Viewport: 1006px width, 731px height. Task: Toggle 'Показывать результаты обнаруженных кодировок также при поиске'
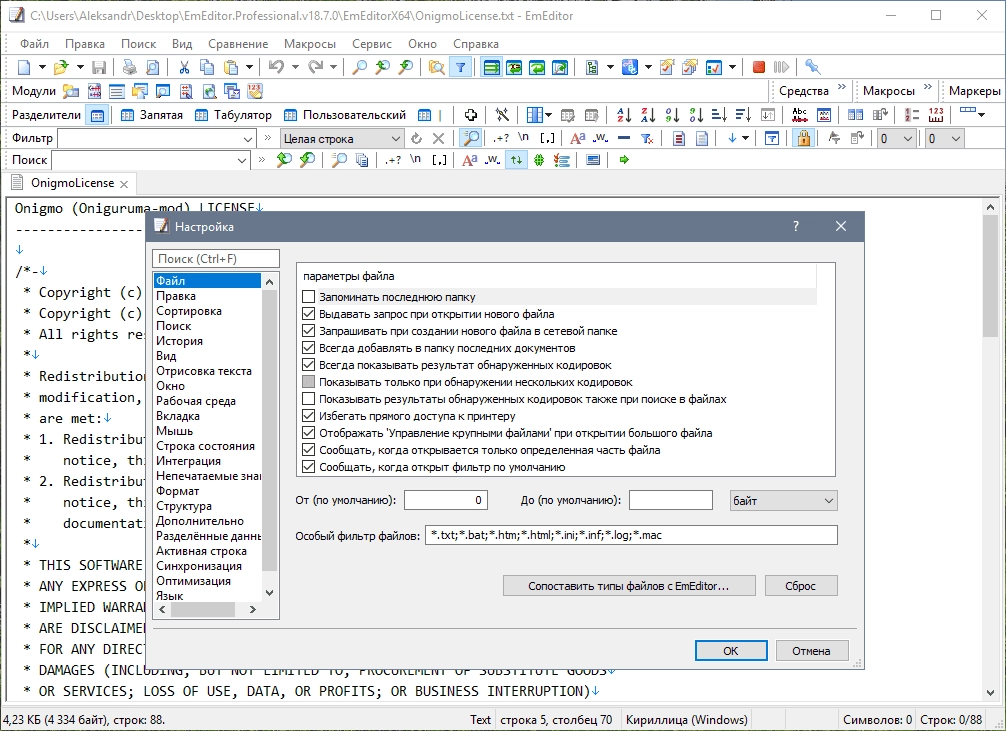309,399
